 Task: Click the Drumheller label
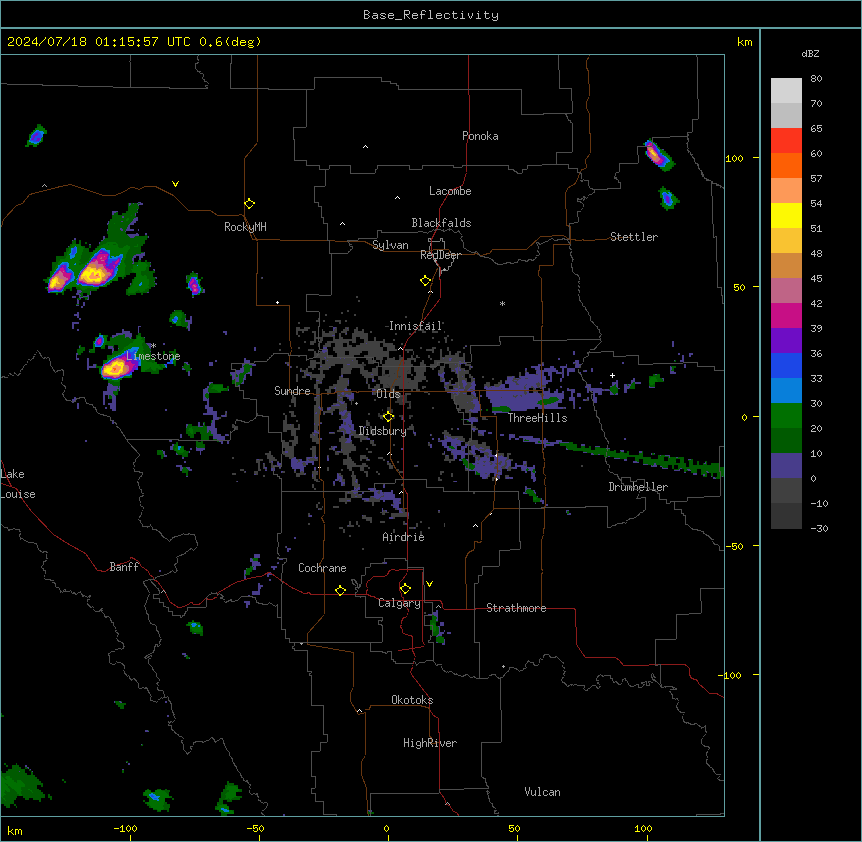click(x=638, y=487)
